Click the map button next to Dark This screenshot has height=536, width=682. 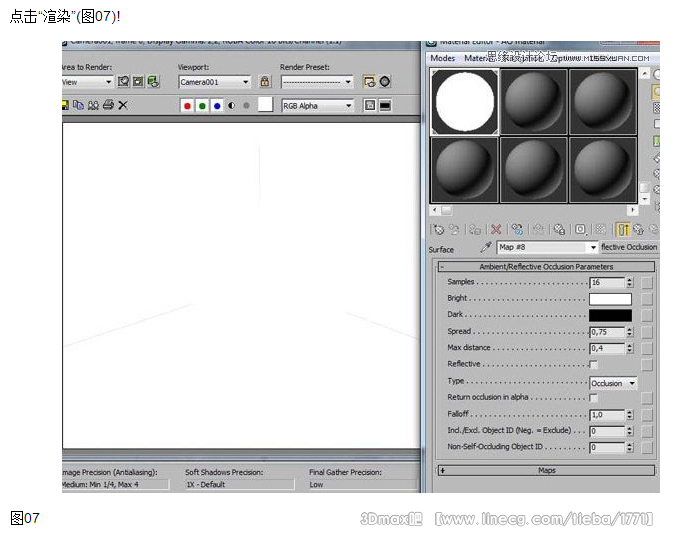tap(647, 315)
